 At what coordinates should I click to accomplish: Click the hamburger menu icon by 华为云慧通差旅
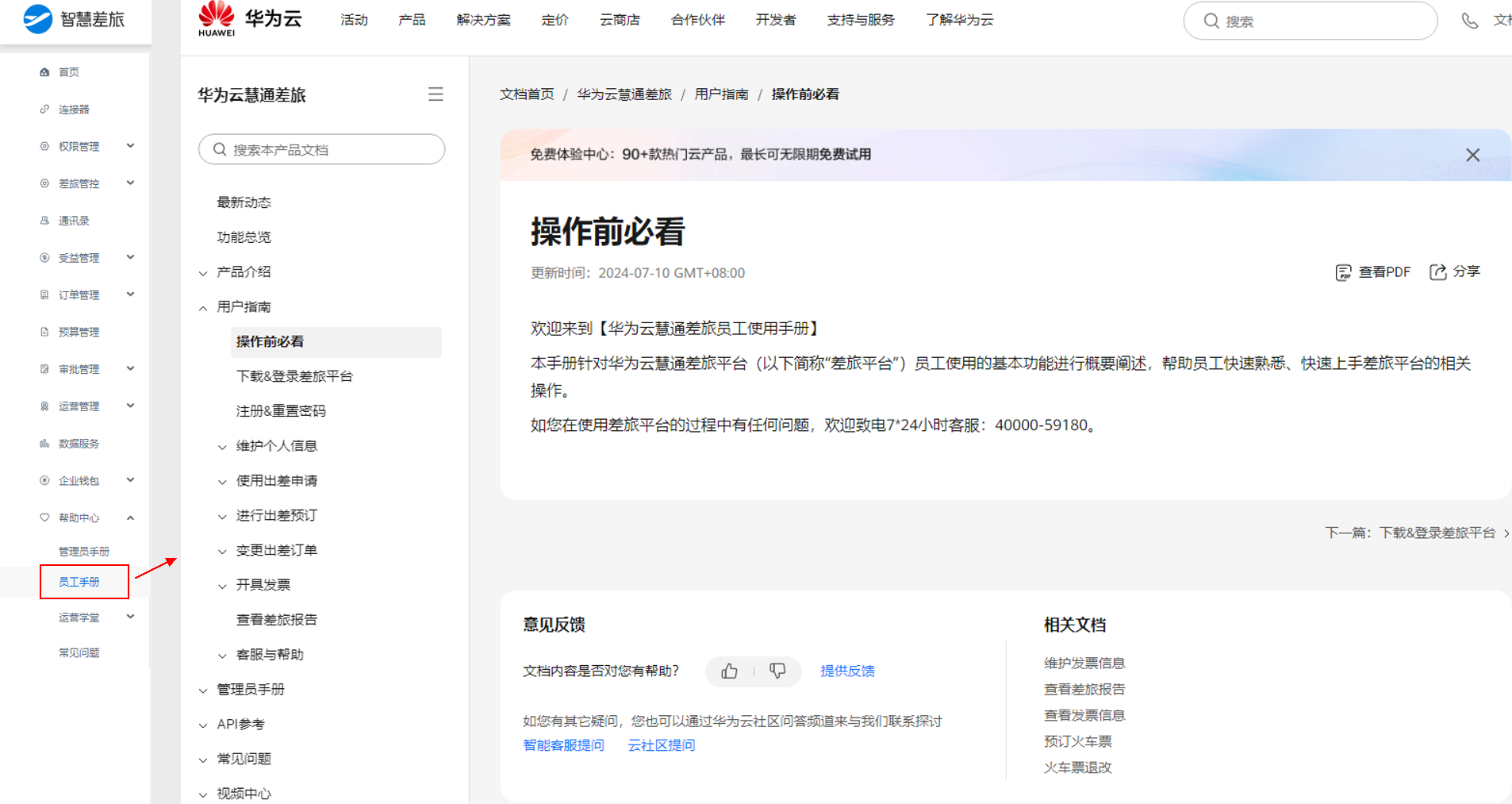point(436,94)
